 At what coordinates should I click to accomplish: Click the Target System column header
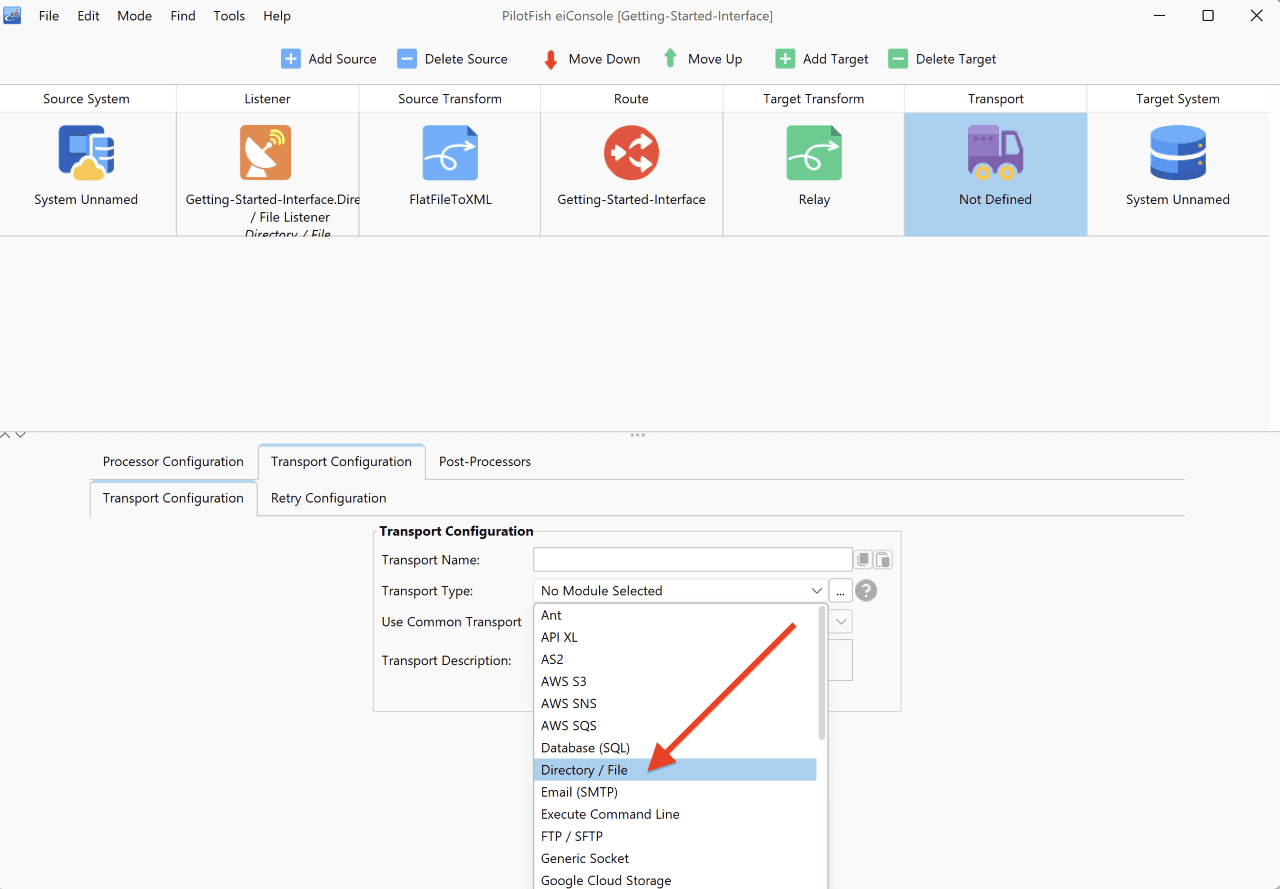(1178, 99)
